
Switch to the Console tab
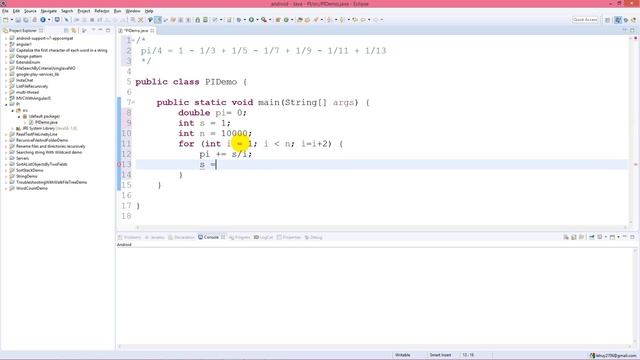click(x=211, y=237)
